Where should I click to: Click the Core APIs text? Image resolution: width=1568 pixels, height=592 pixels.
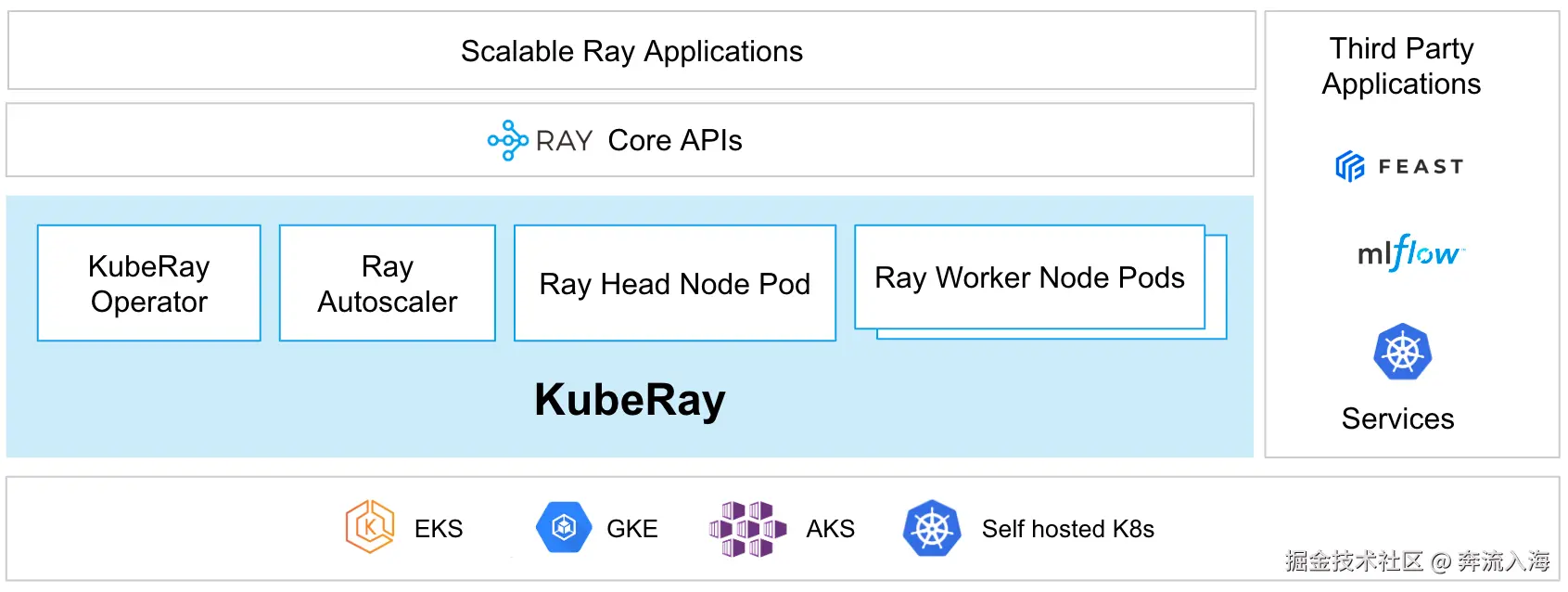[675, 140]
